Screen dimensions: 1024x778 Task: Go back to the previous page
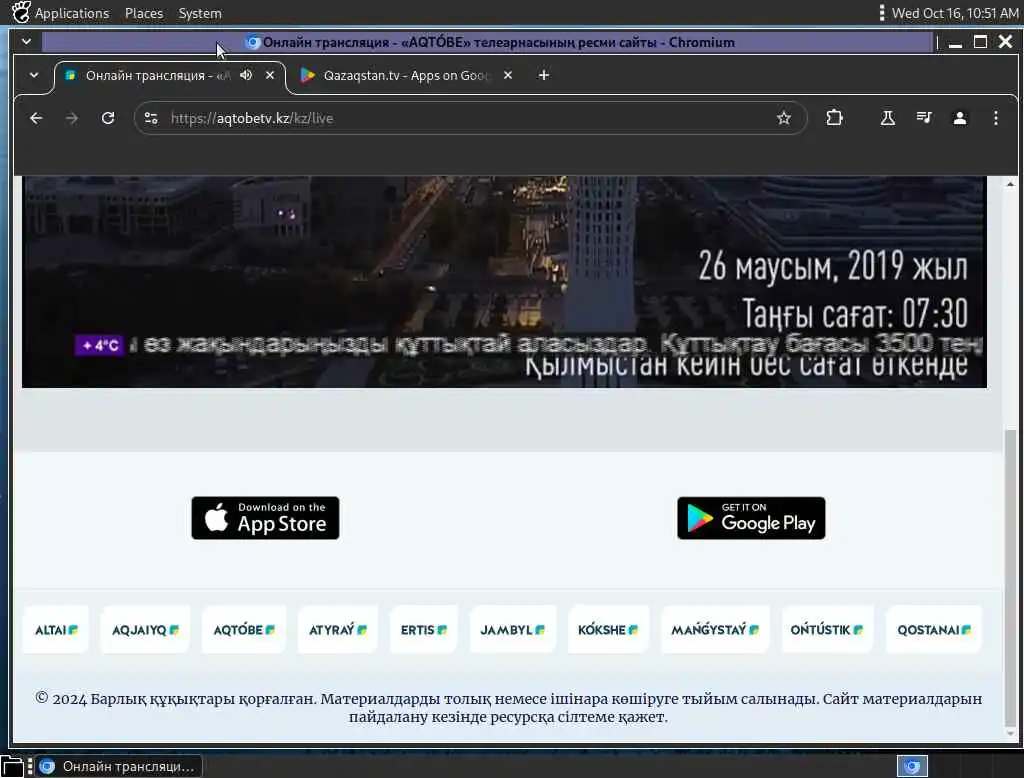(37, 118)
